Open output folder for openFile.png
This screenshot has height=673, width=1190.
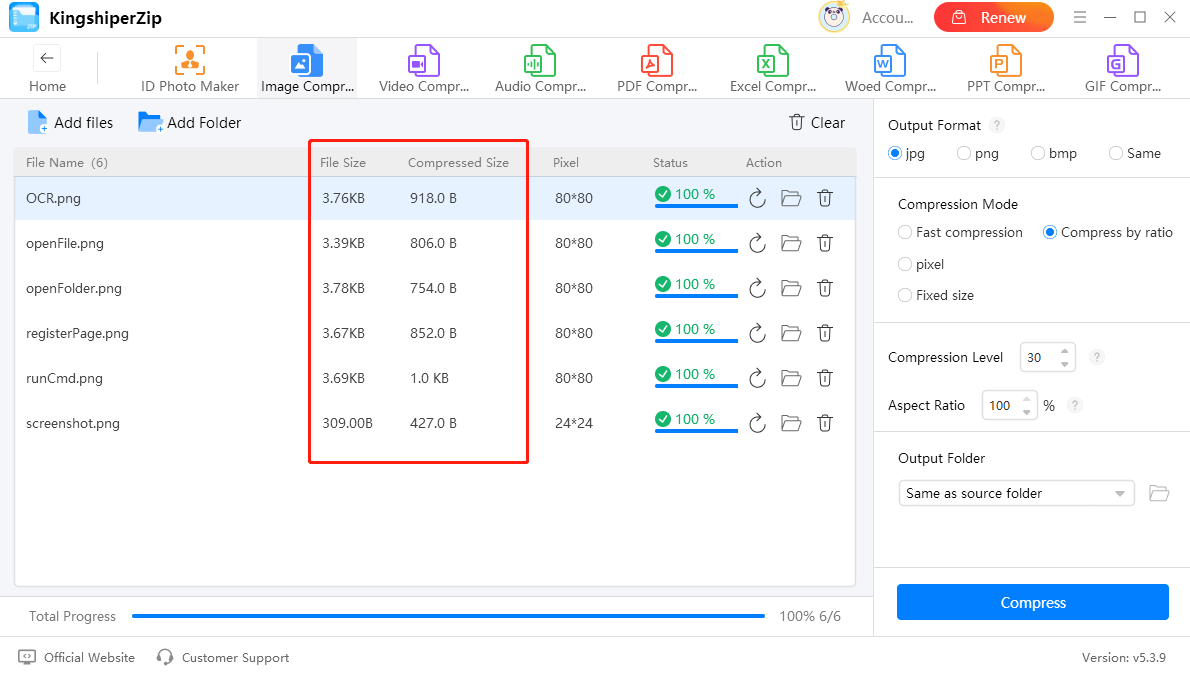coord(791,243)
